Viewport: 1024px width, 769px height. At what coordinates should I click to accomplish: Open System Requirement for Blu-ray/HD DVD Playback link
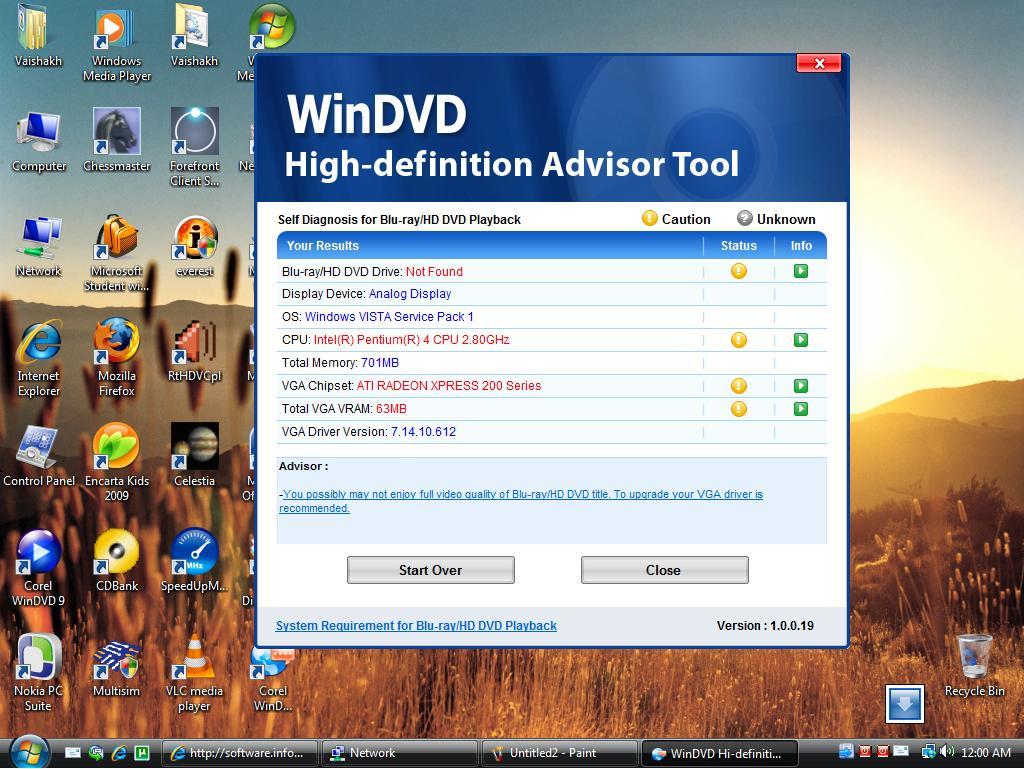pos(417,625)
